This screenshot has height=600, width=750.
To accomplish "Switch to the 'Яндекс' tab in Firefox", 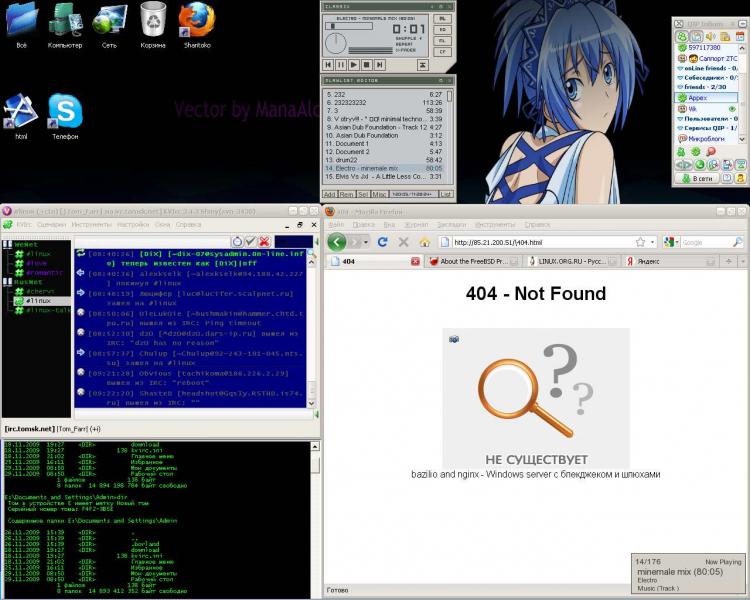I will [x=670, y=261].
